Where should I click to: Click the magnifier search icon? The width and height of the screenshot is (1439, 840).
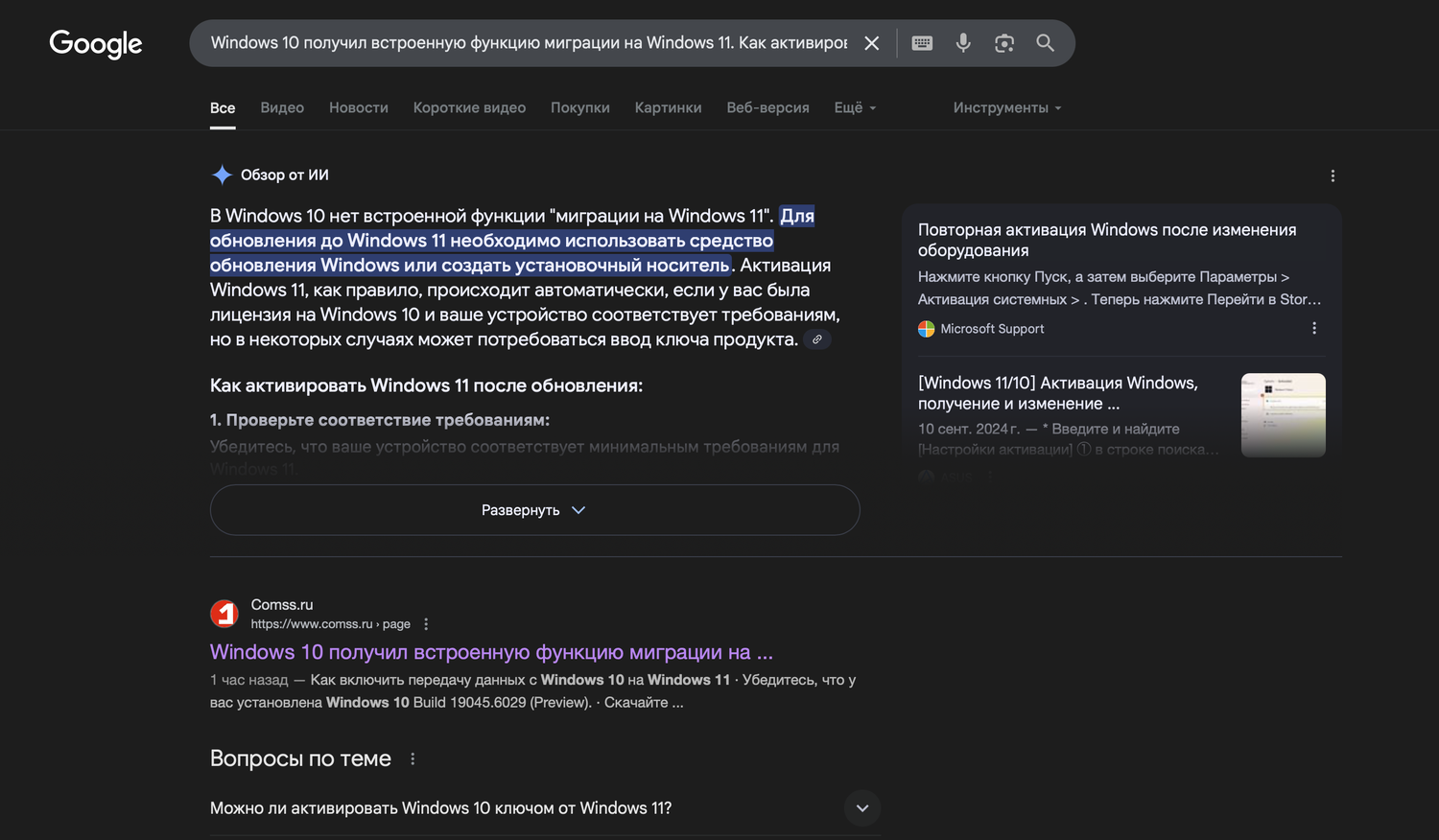(x=1045, y=43)
